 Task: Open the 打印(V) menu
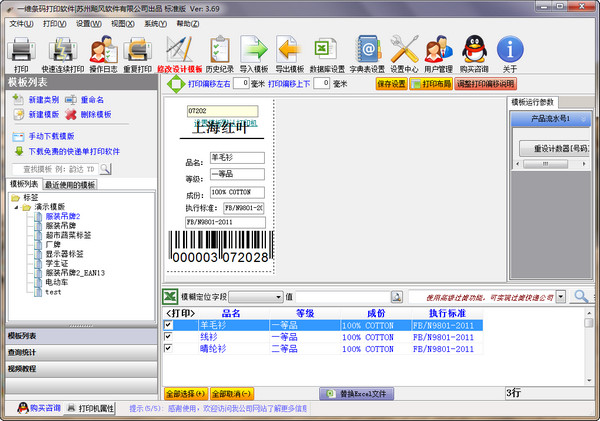click(54, 24)
